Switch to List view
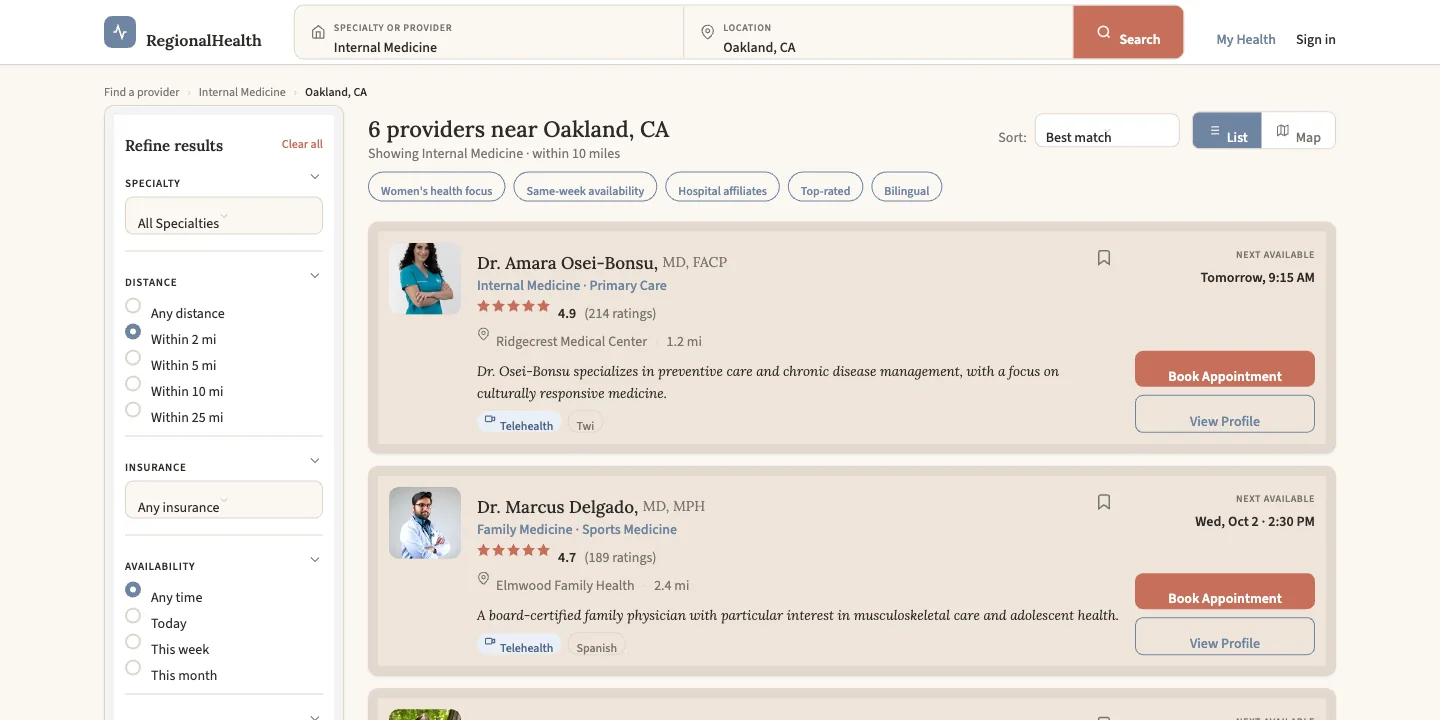 click(1227, 131)
